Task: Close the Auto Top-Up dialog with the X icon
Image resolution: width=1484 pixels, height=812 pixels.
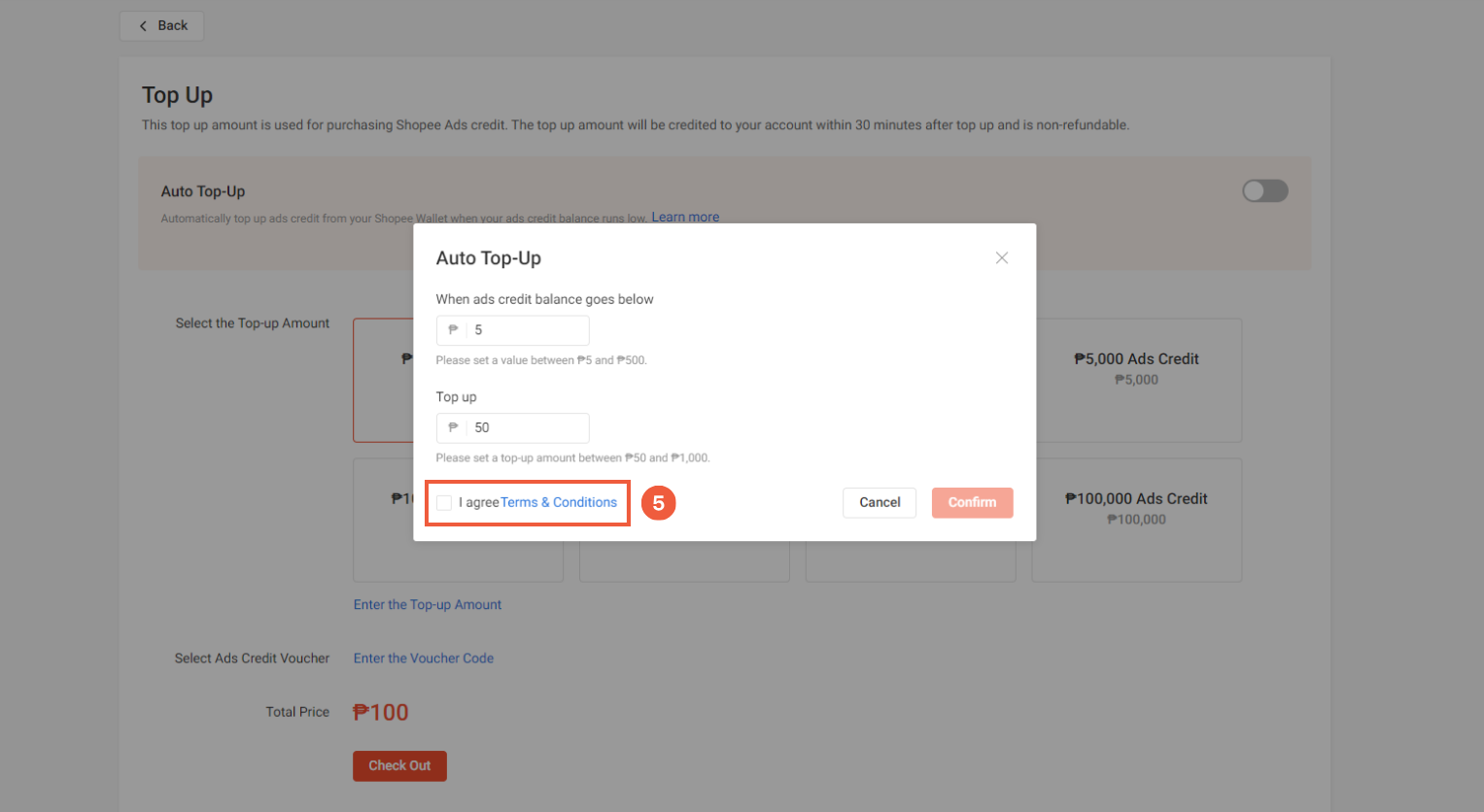Action: point(1002,257)
